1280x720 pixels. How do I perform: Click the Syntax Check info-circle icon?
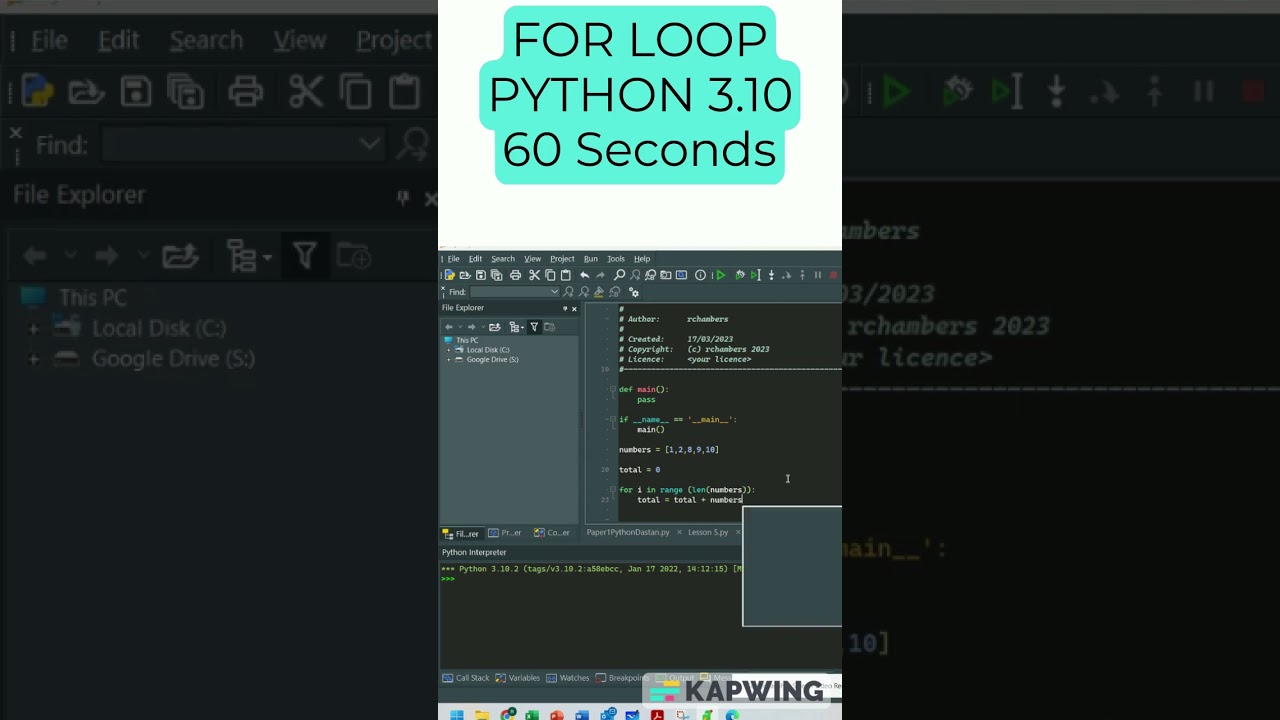pyautogui.click(x=700, y=275)
